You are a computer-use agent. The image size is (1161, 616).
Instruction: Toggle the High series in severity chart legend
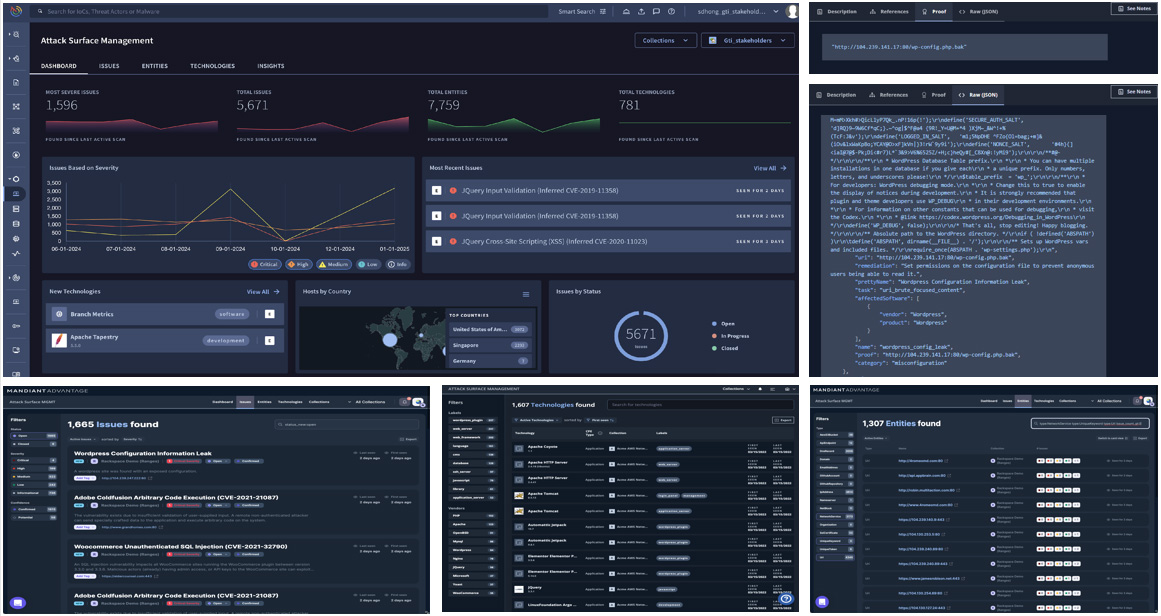(x=298, y=264)
